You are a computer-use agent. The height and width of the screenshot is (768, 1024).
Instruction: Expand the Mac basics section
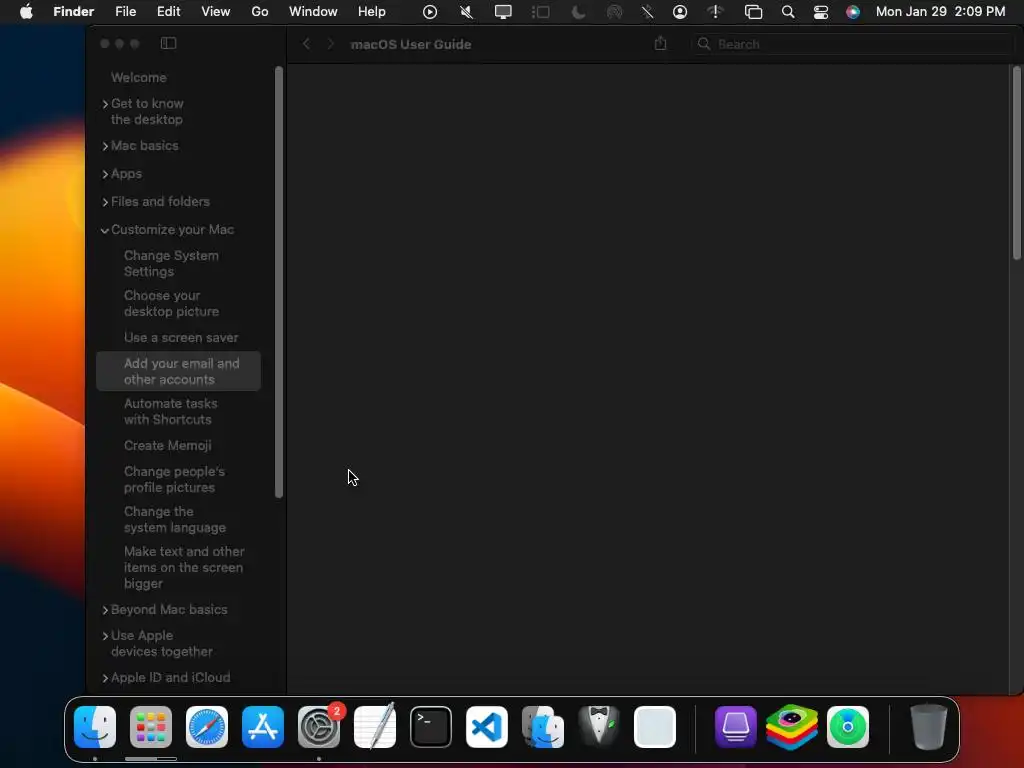click(105, 146)
